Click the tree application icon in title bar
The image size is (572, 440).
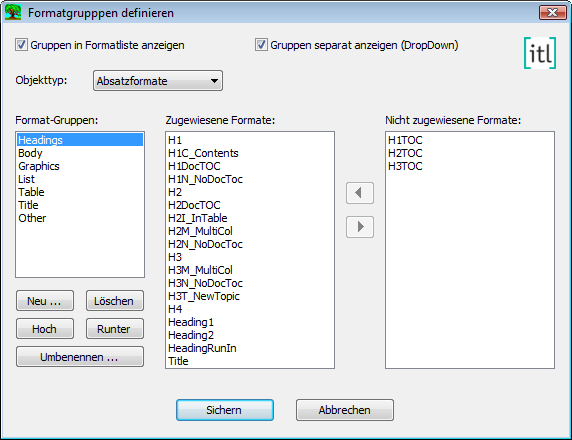point(12,12)
